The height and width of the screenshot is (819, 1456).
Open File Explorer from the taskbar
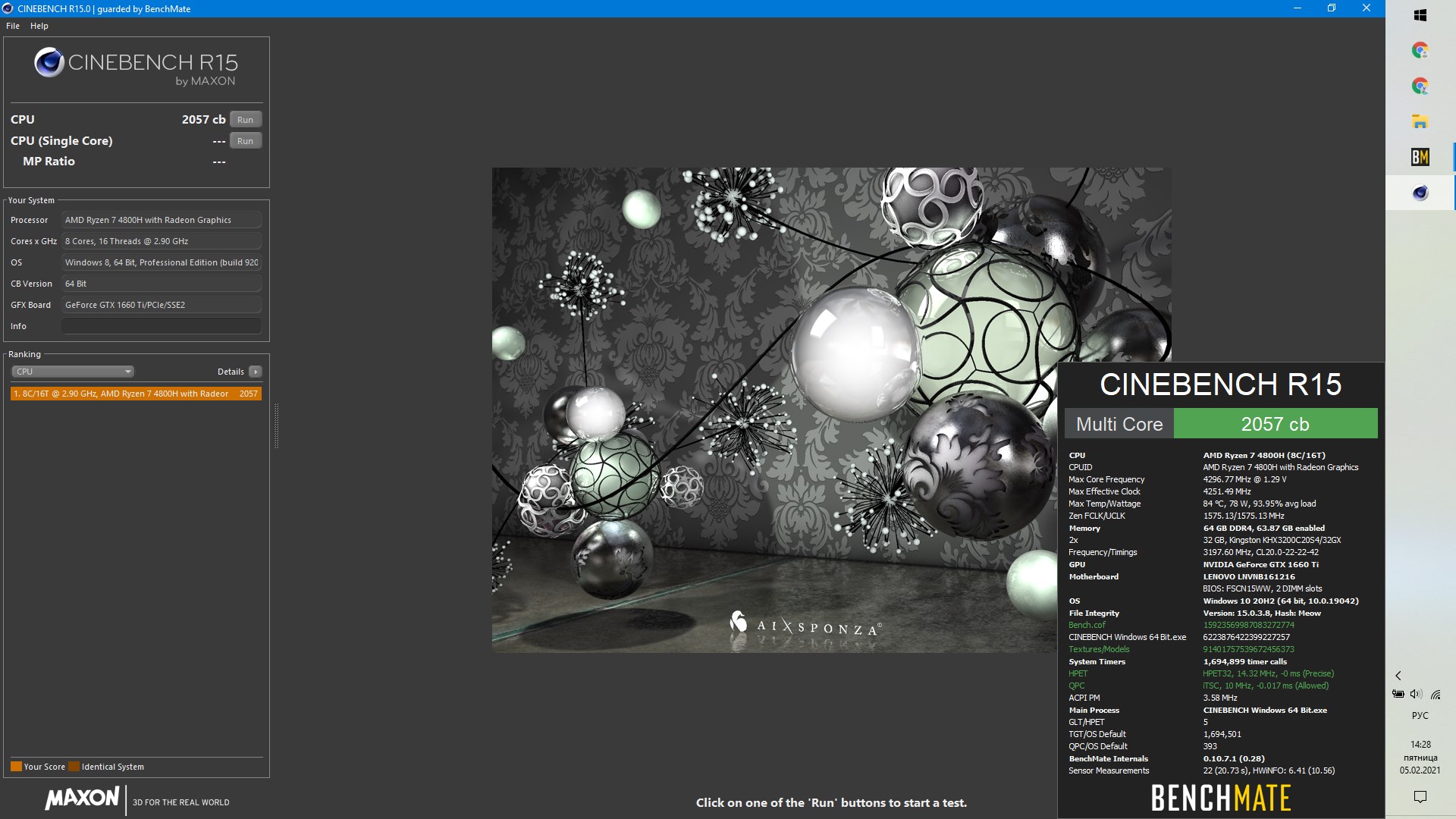(1420, 121)
